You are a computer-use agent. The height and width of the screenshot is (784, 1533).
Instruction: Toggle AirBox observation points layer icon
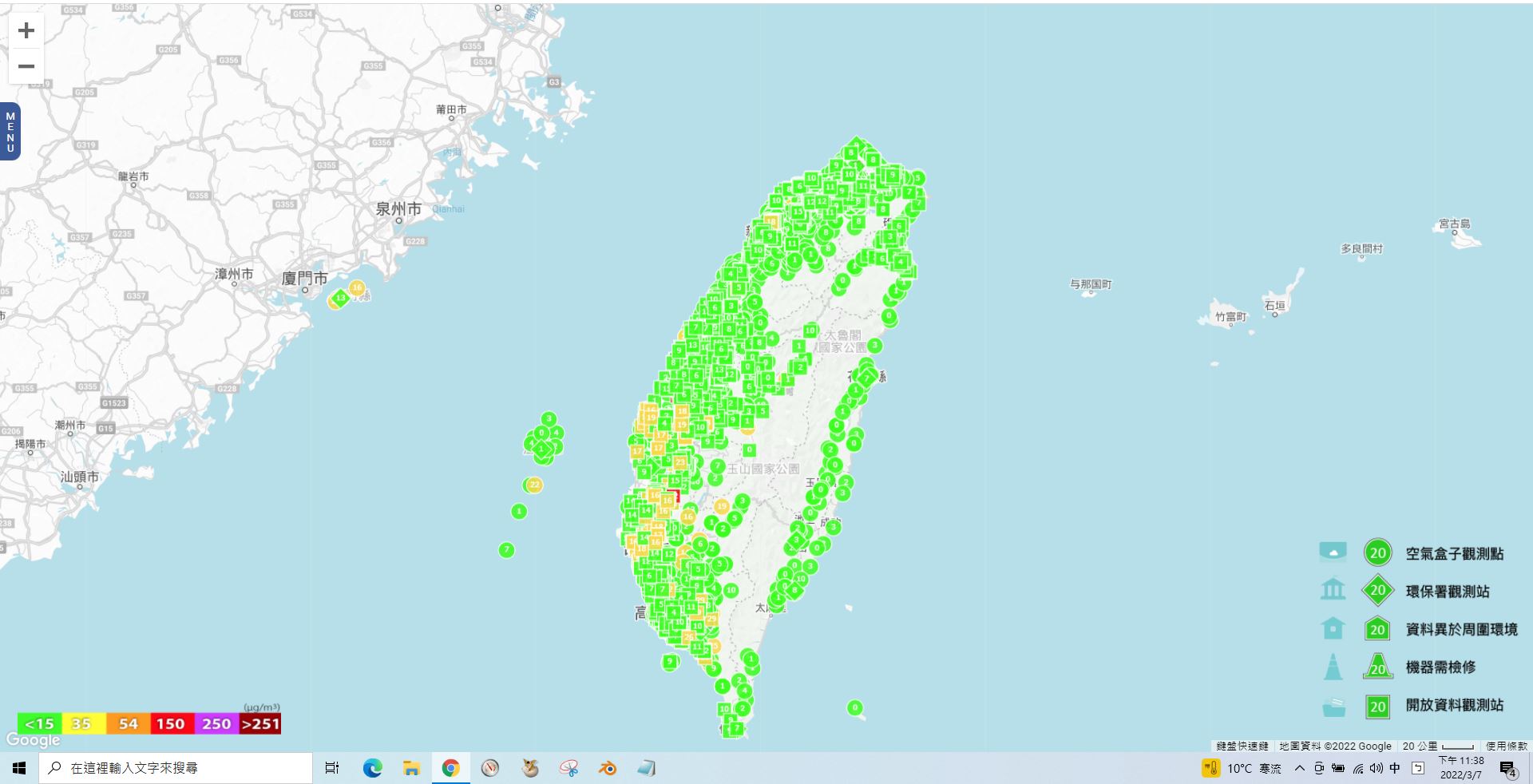(x=1333, y=552)
